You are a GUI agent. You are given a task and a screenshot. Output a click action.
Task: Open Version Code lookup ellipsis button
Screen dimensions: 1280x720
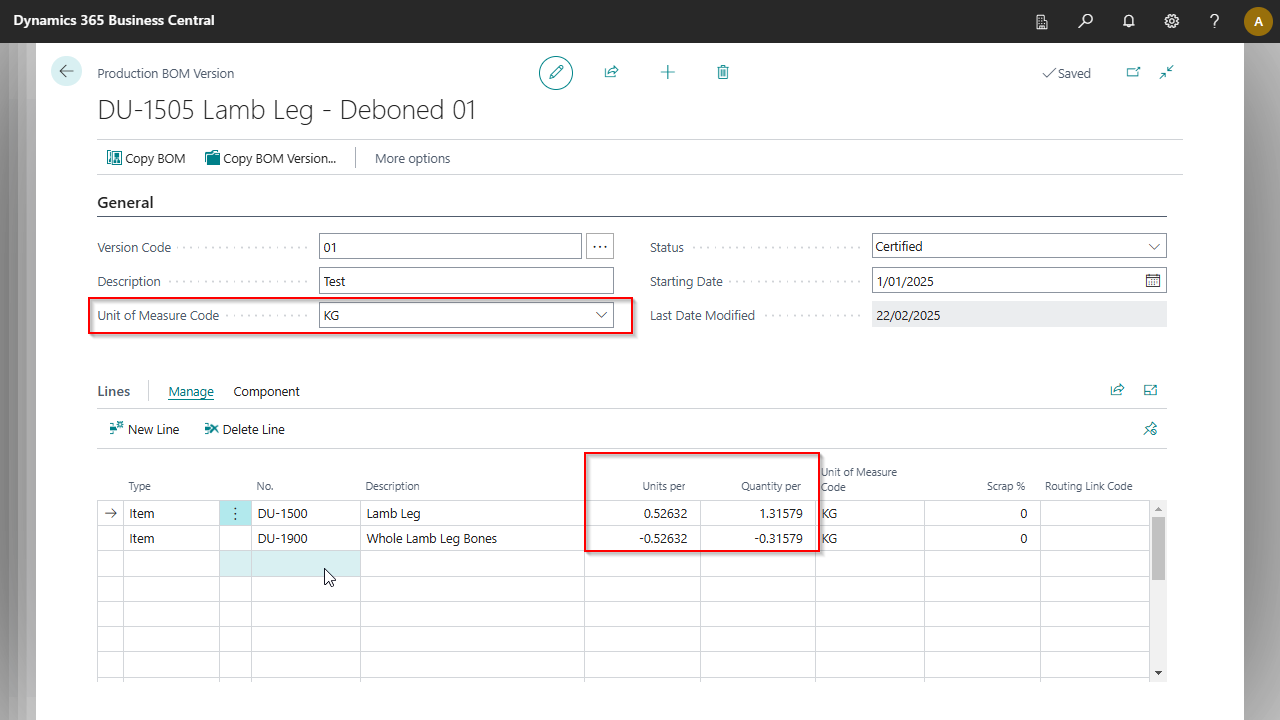(x=600, y=246)
